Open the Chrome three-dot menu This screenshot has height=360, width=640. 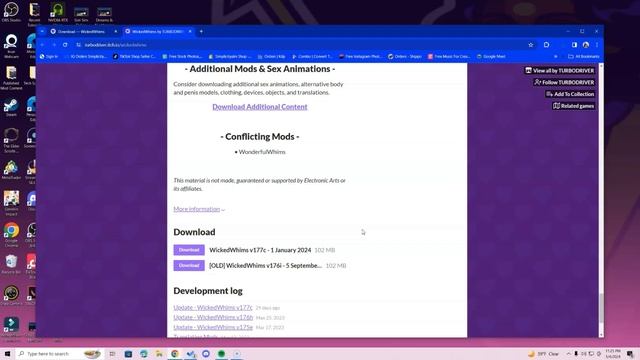[597, 45]
